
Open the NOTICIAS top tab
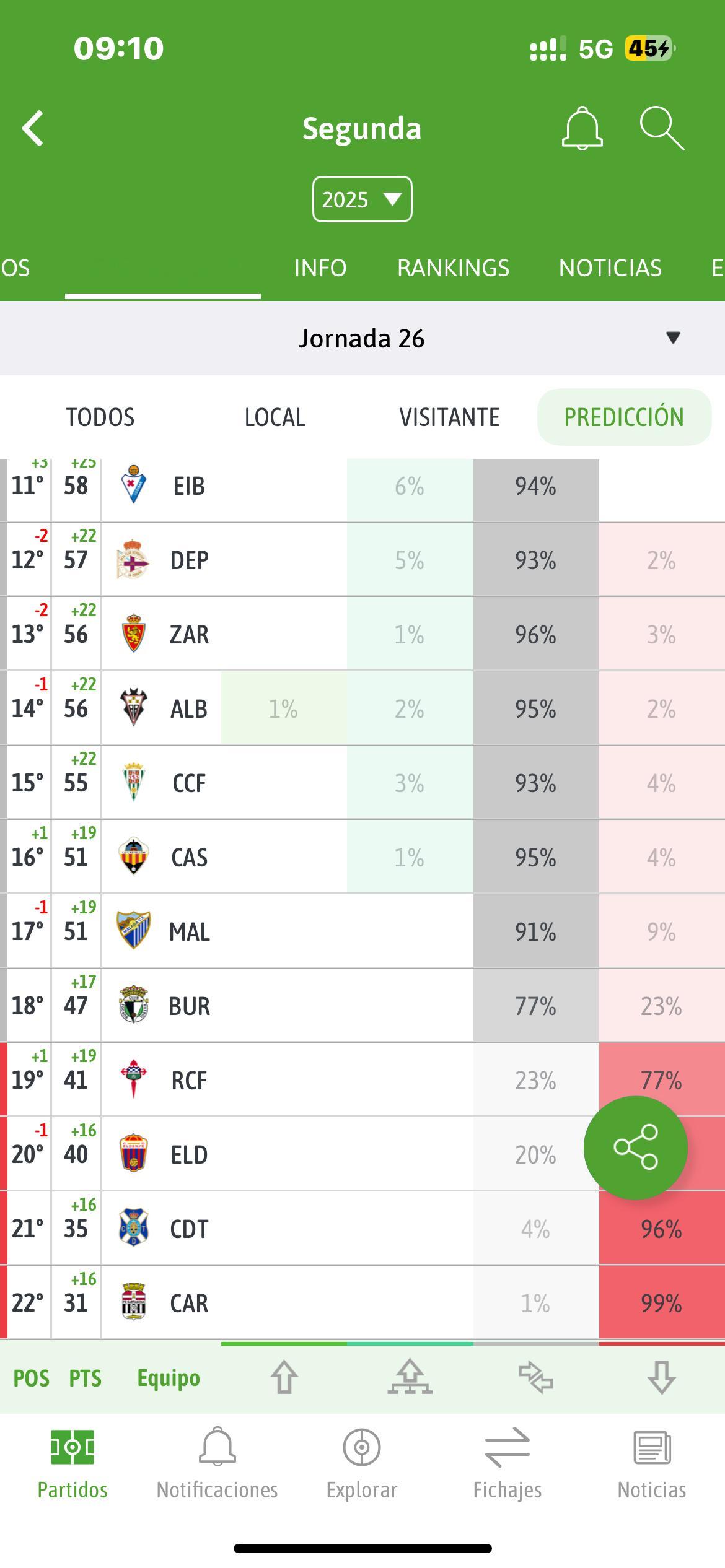pyautogui.click(x=610, y=268)
